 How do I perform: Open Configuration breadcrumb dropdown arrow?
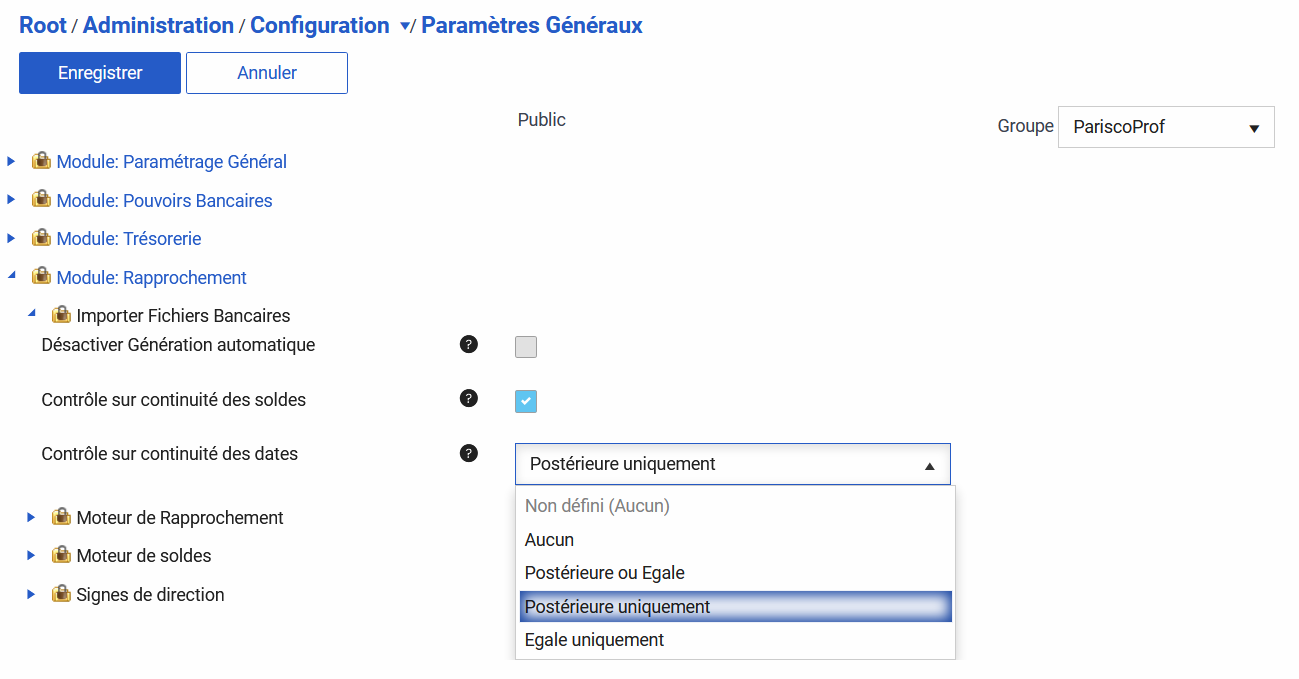(404, 27)
